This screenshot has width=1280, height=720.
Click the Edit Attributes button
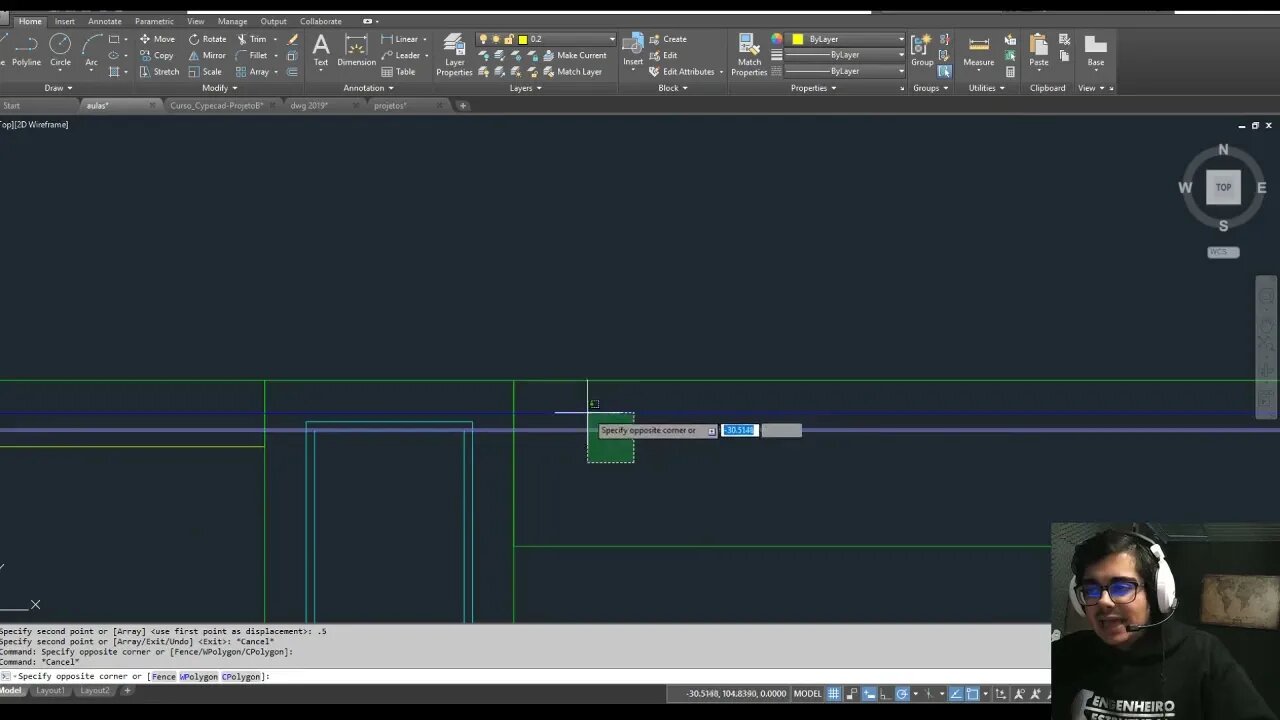pyautogui.click(x=686, y=72)
